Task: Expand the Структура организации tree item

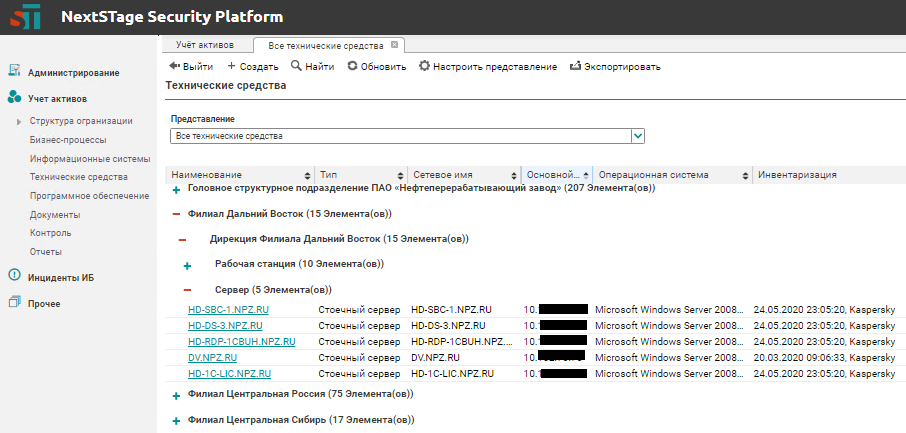Action: pos(19,121)
